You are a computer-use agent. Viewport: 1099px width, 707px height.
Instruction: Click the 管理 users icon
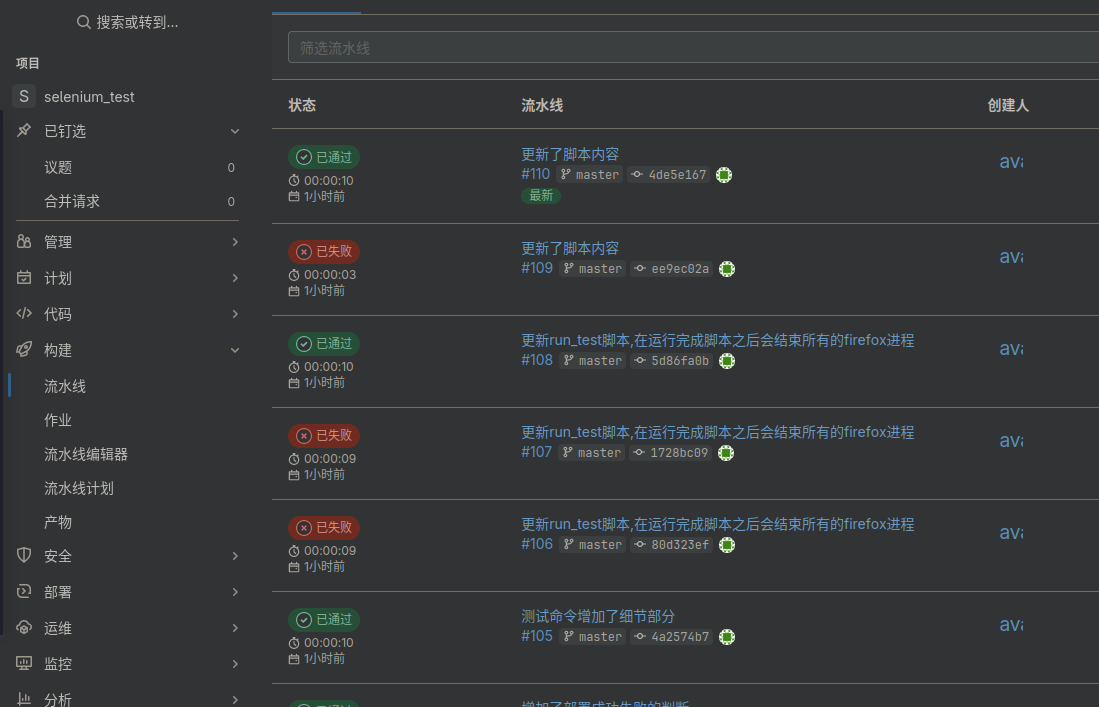(24, 242)
